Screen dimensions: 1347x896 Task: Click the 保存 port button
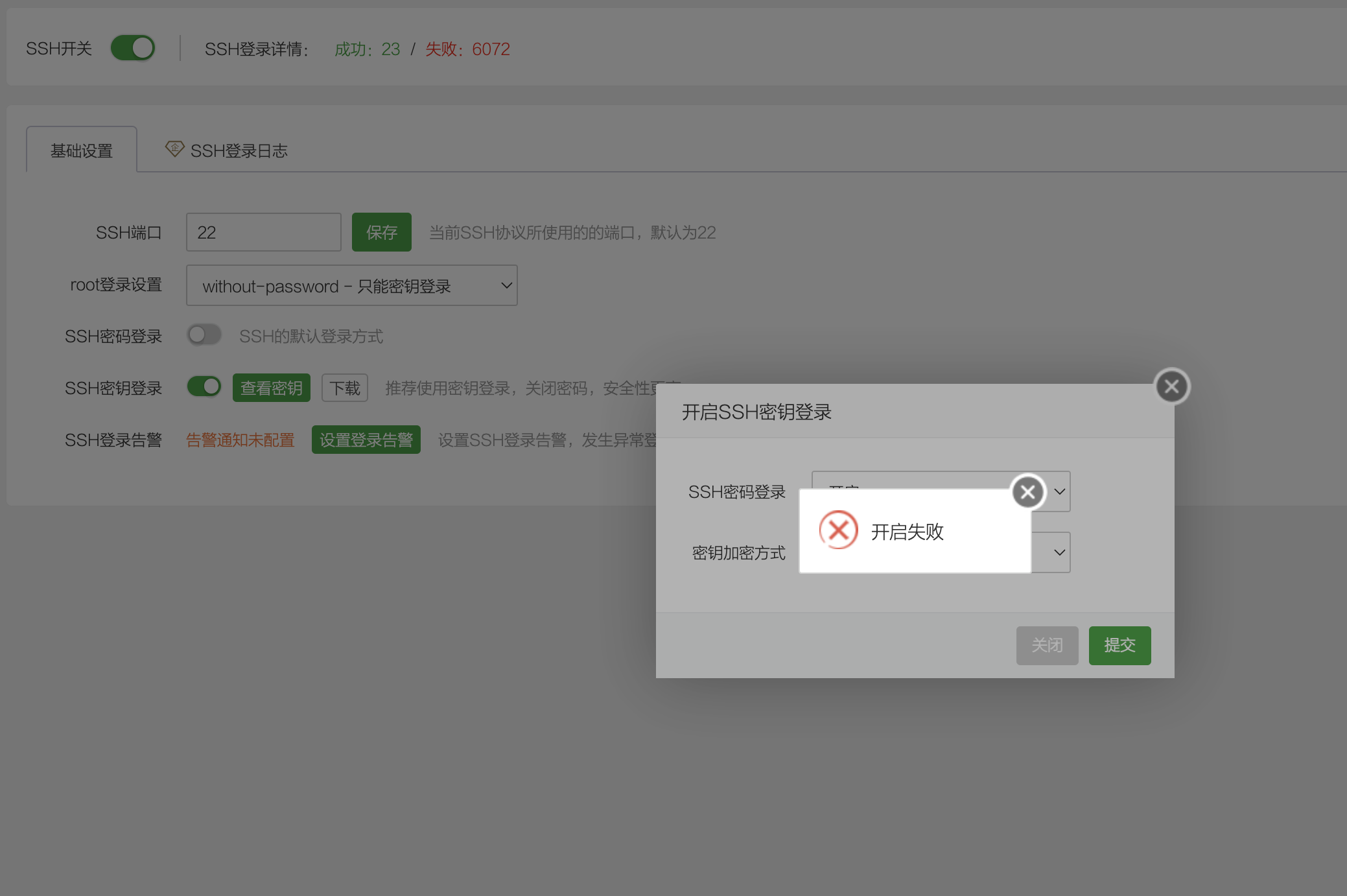(x=382, y=232)
